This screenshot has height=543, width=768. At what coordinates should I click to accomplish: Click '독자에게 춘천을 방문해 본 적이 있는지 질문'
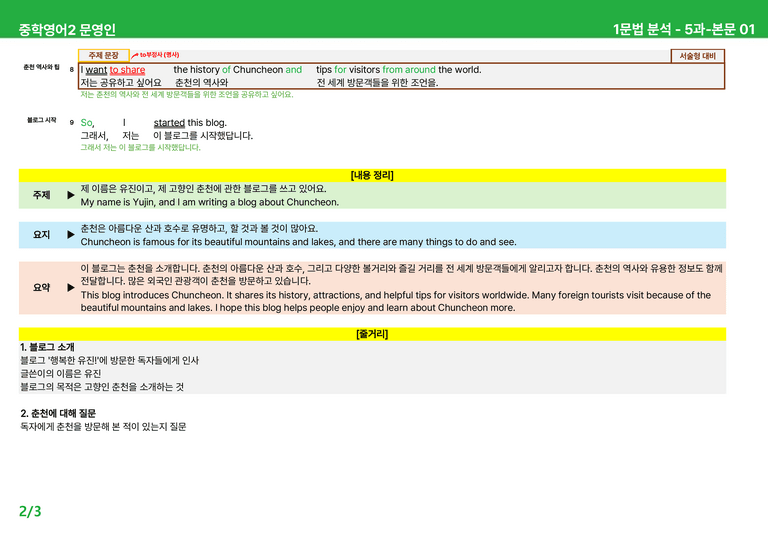(x=103, y=426)
